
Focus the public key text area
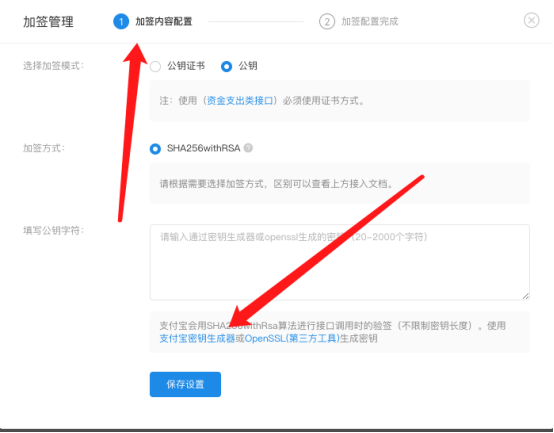(x=340, y=262)
